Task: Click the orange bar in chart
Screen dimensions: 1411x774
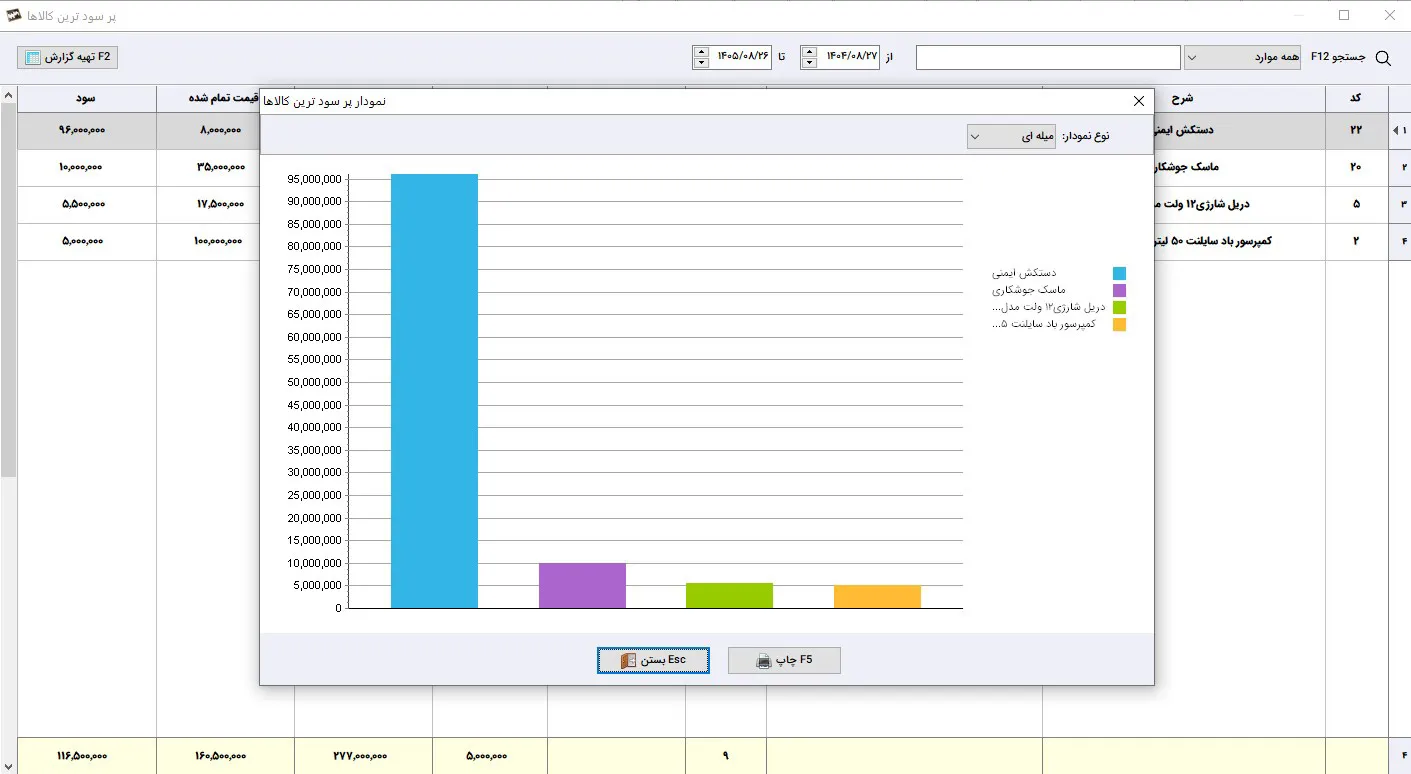Action: pos(877,597)
